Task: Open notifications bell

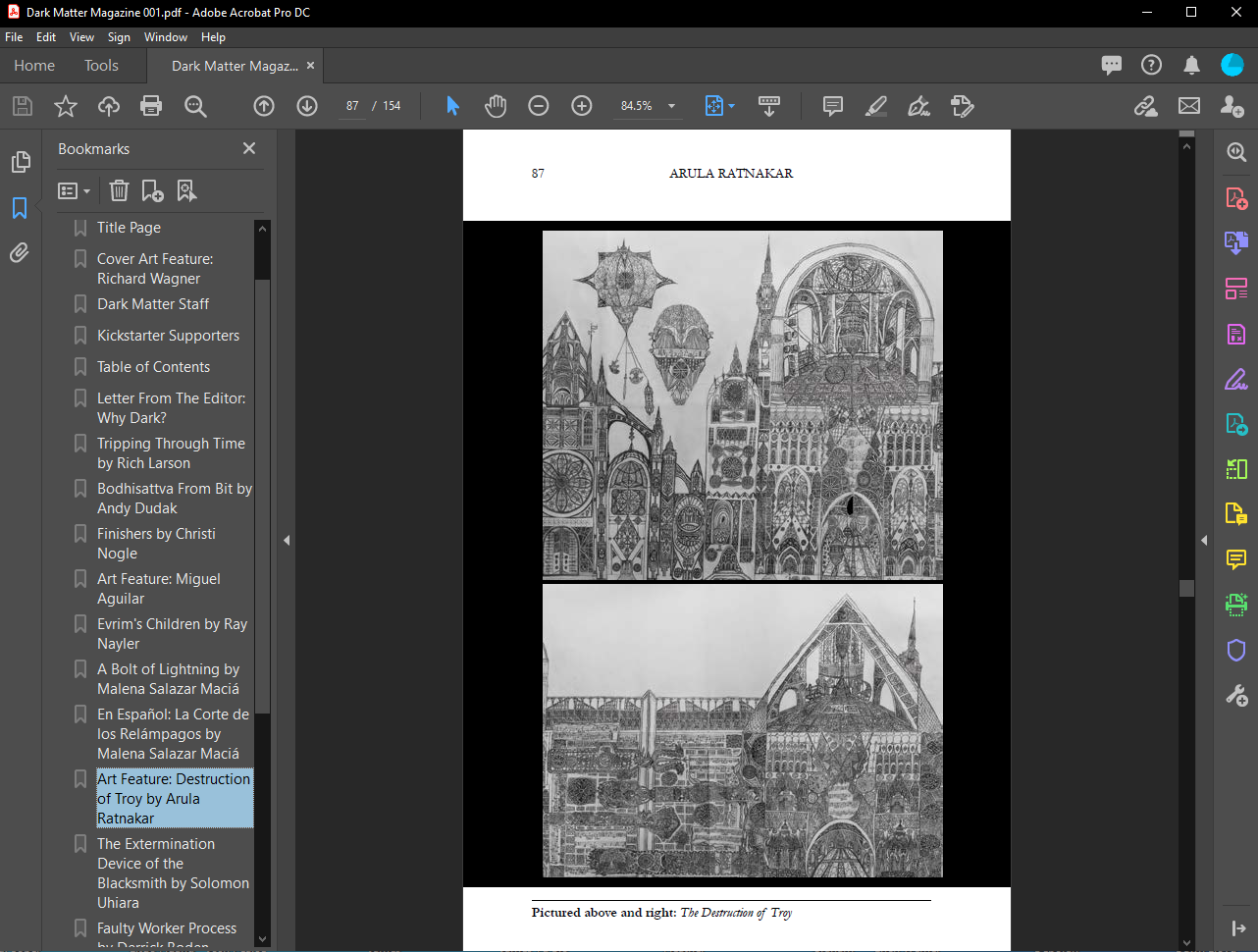Action: coord(1191,65)
